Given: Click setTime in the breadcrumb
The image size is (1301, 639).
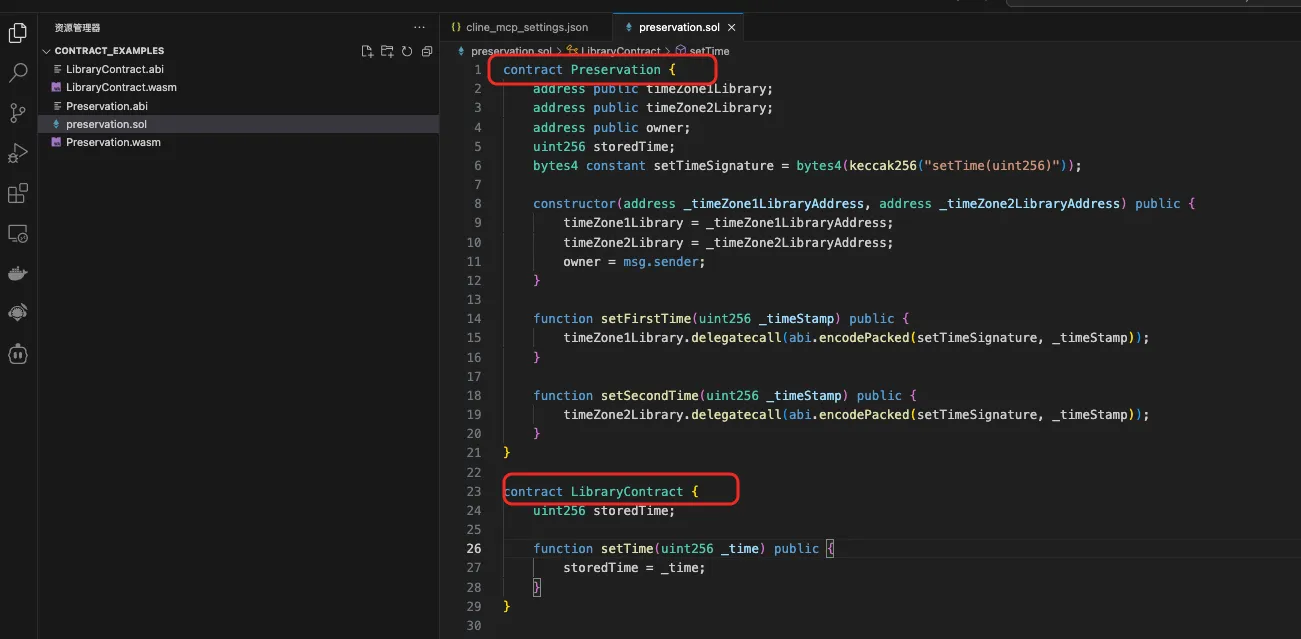Looking at the screenshot, I should point(709,51).
